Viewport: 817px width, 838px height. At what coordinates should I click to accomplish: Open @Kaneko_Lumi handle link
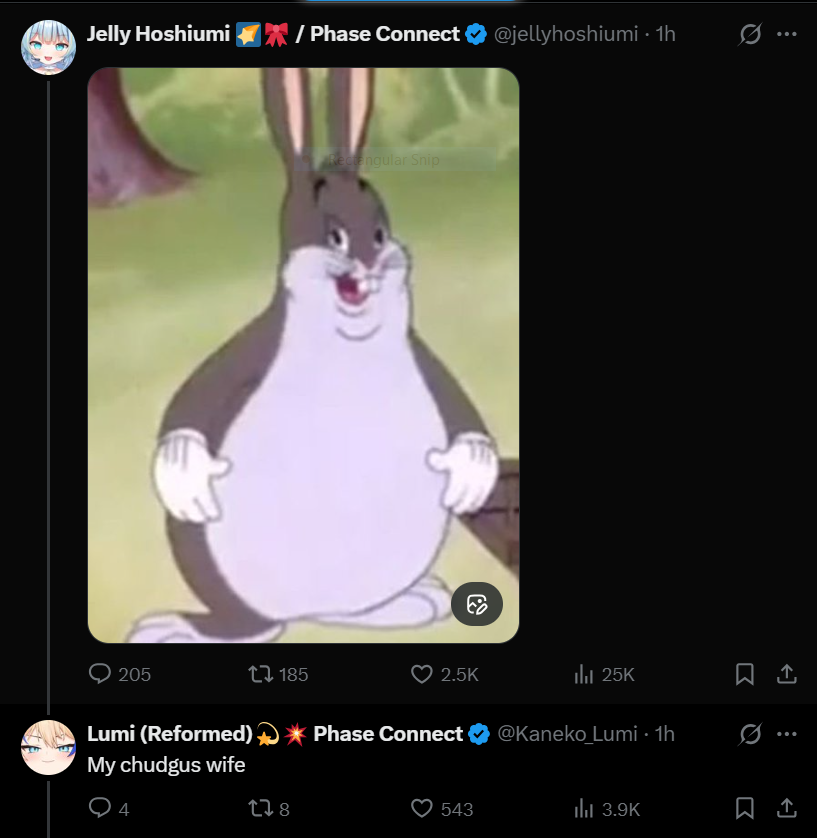click(x=567, y=734)
